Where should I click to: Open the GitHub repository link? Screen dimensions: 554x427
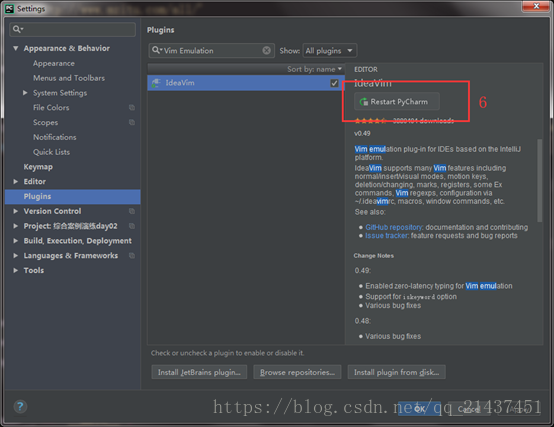[x=394, y=227]
